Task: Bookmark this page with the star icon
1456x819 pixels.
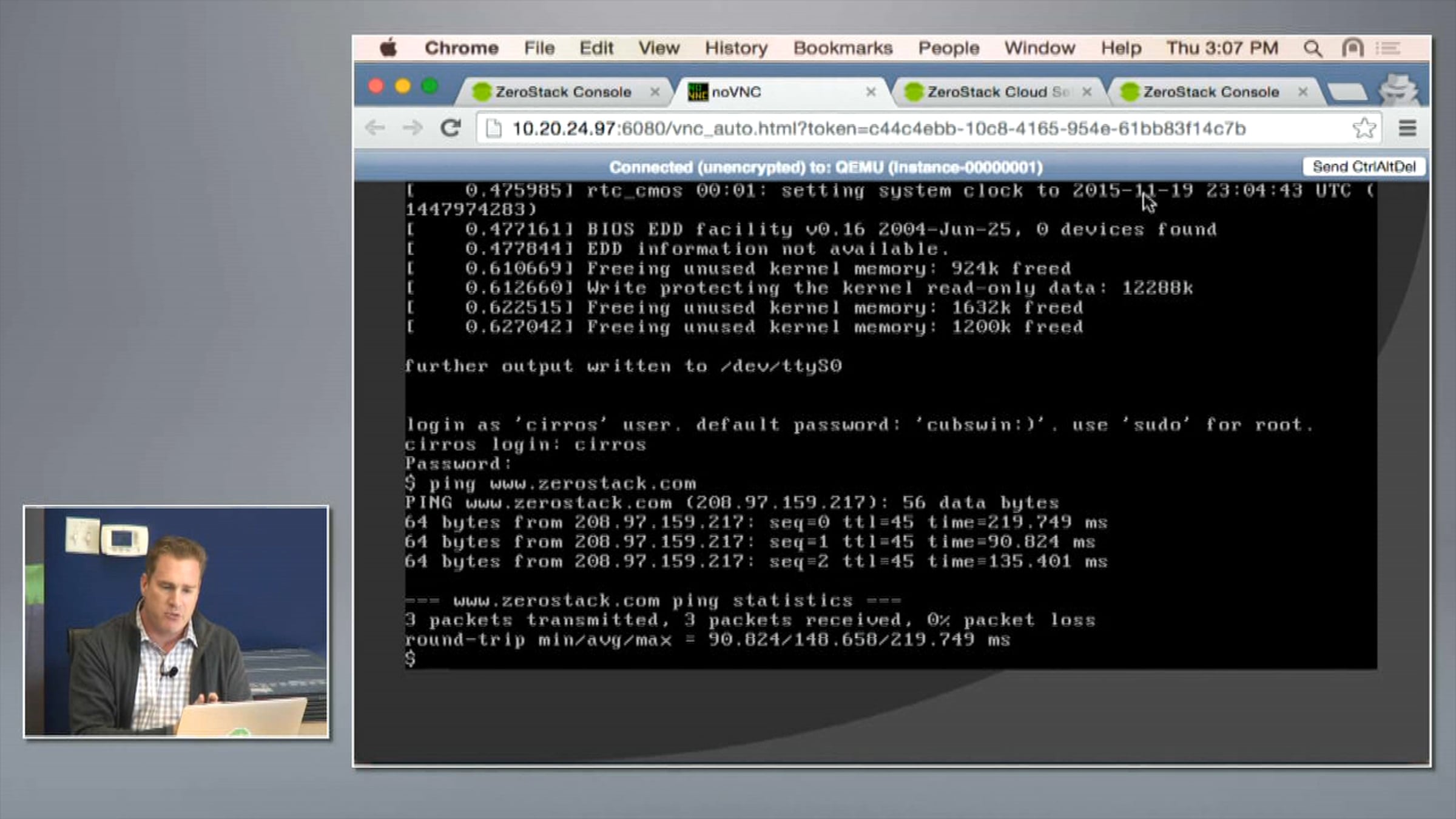Action: [x=1364, y=128]
